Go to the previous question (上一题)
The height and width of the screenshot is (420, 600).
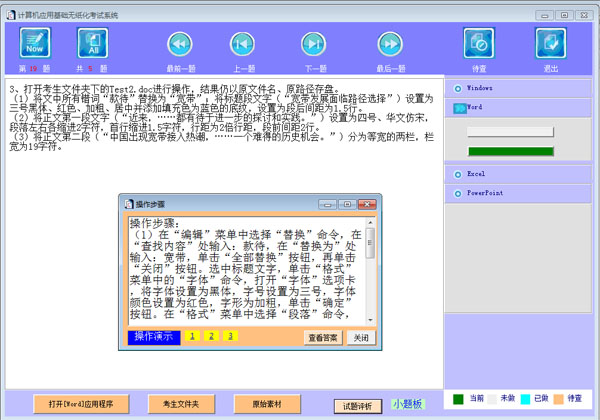243,44
